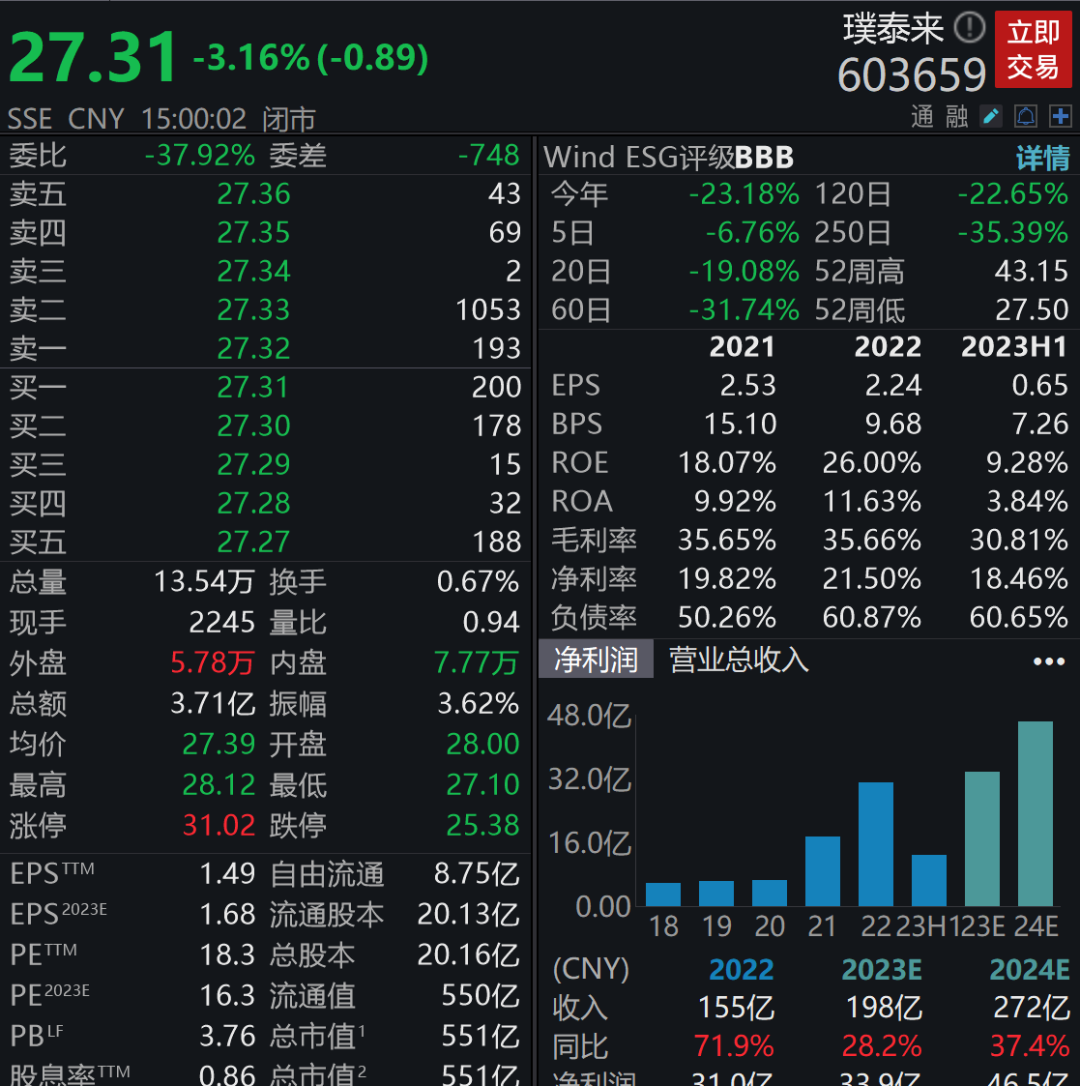Click the 2023H1 financial column header

pos(1014,347)
